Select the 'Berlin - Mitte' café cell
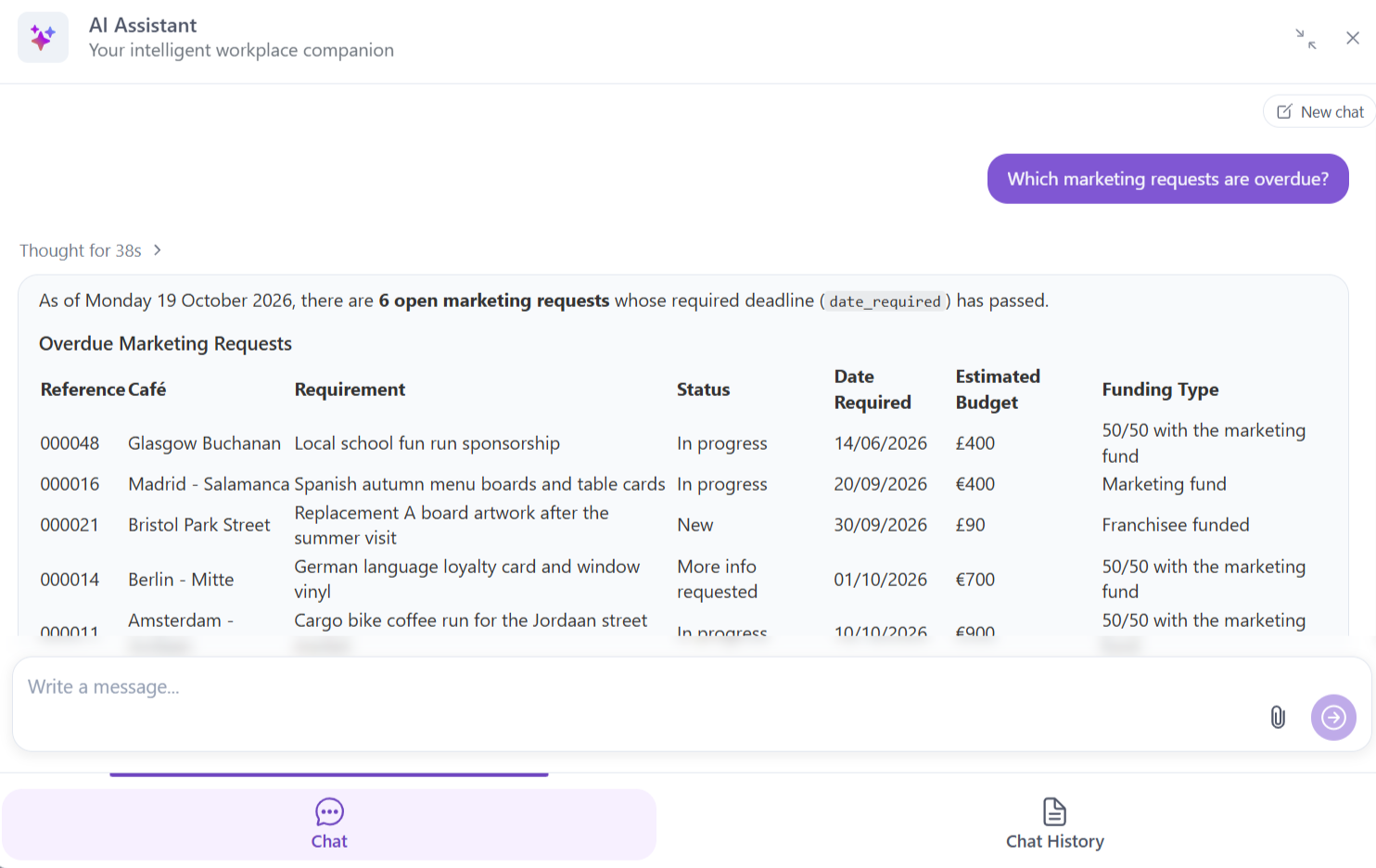Viewport: 1376px width, 868px height. (x=181, y=580)
